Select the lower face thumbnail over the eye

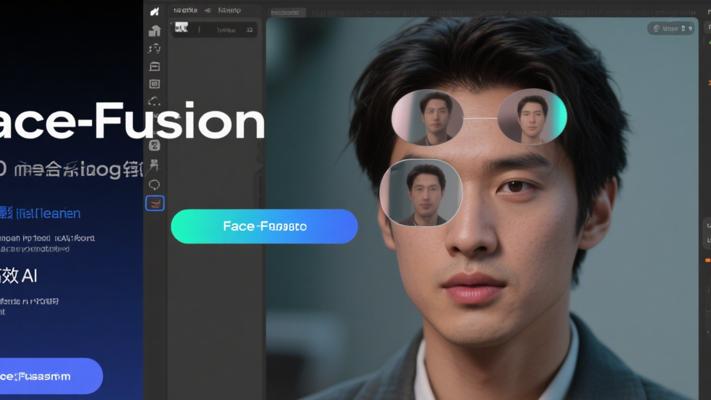pyautogui.click(x=421, y=192)
